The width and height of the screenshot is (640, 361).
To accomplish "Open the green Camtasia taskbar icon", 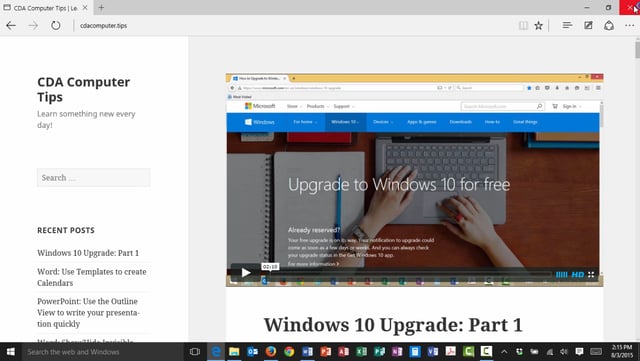I will point(468,352).
